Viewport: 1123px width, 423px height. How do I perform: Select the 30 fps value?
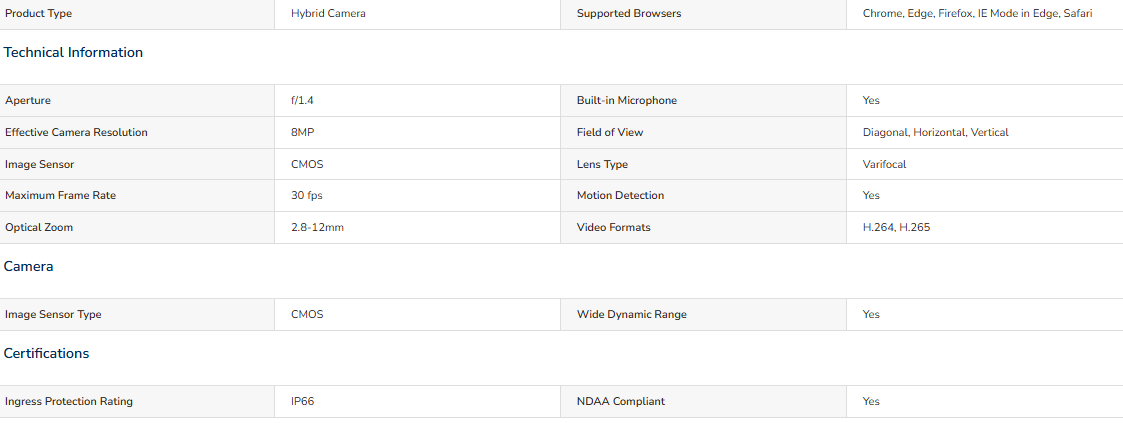(x=307, y=195)
